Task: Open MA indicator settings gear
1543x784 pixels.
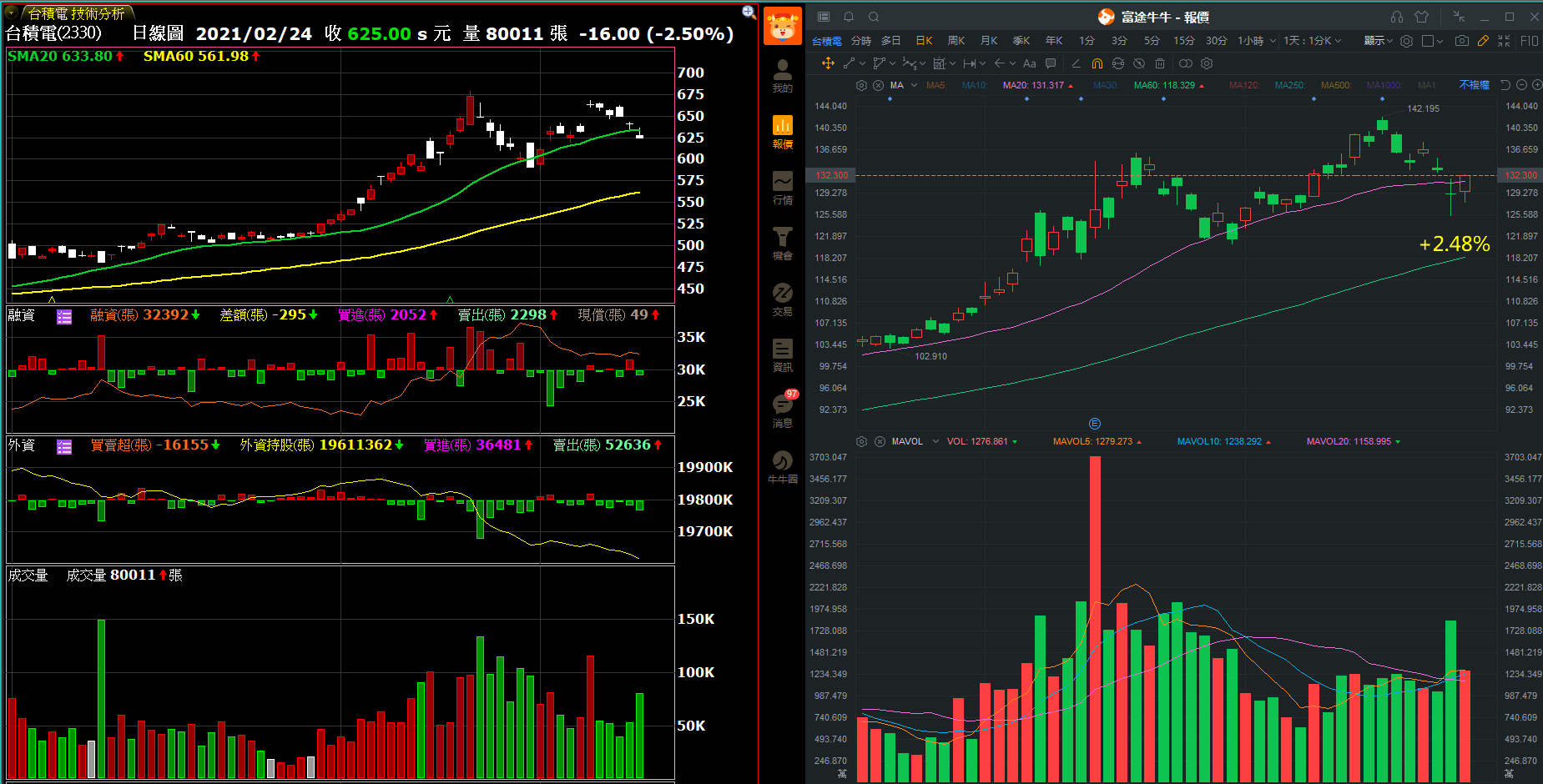Action: click(861, 85)
